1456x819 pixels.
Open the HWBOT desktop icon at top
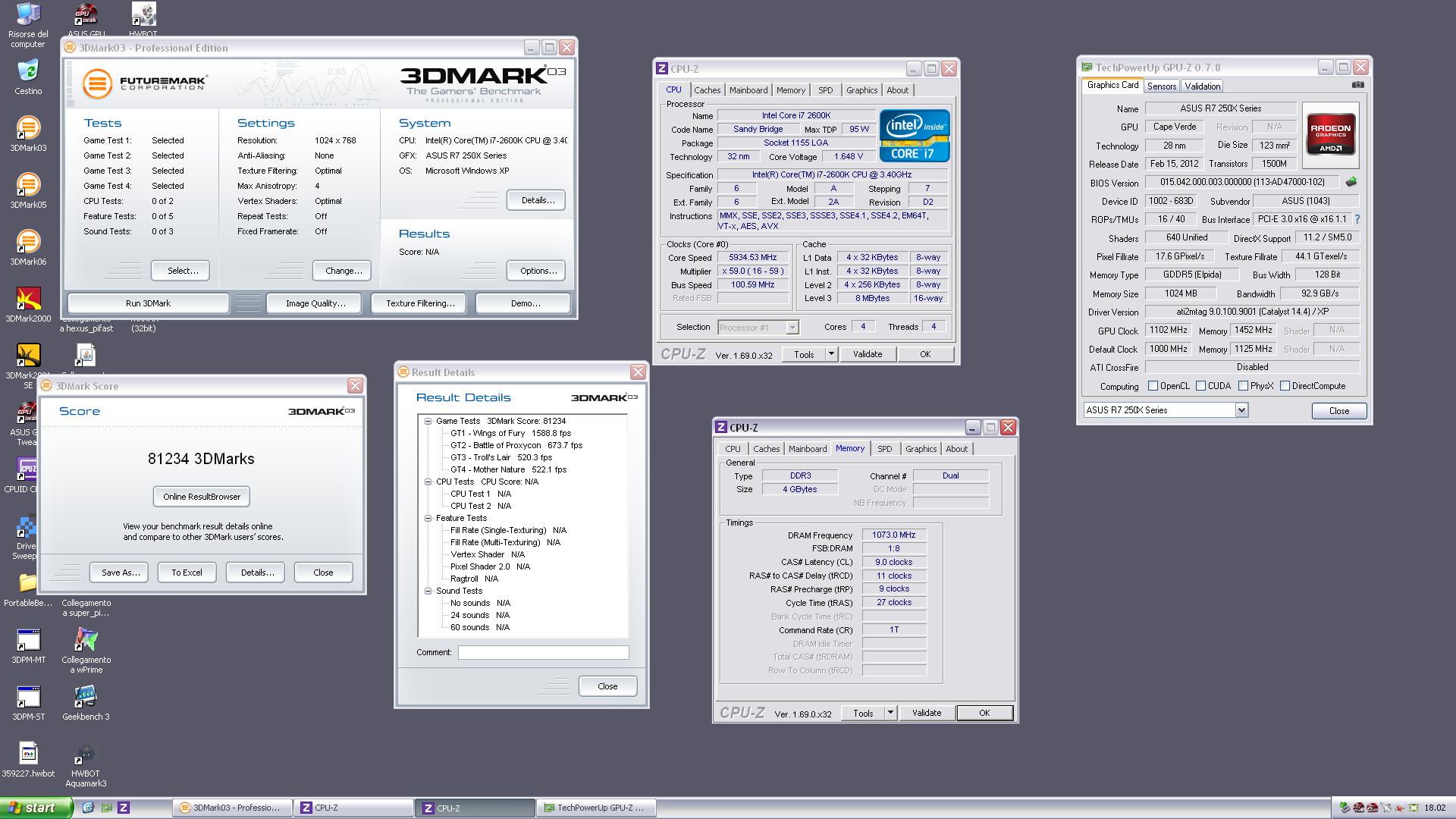(143, 20)
